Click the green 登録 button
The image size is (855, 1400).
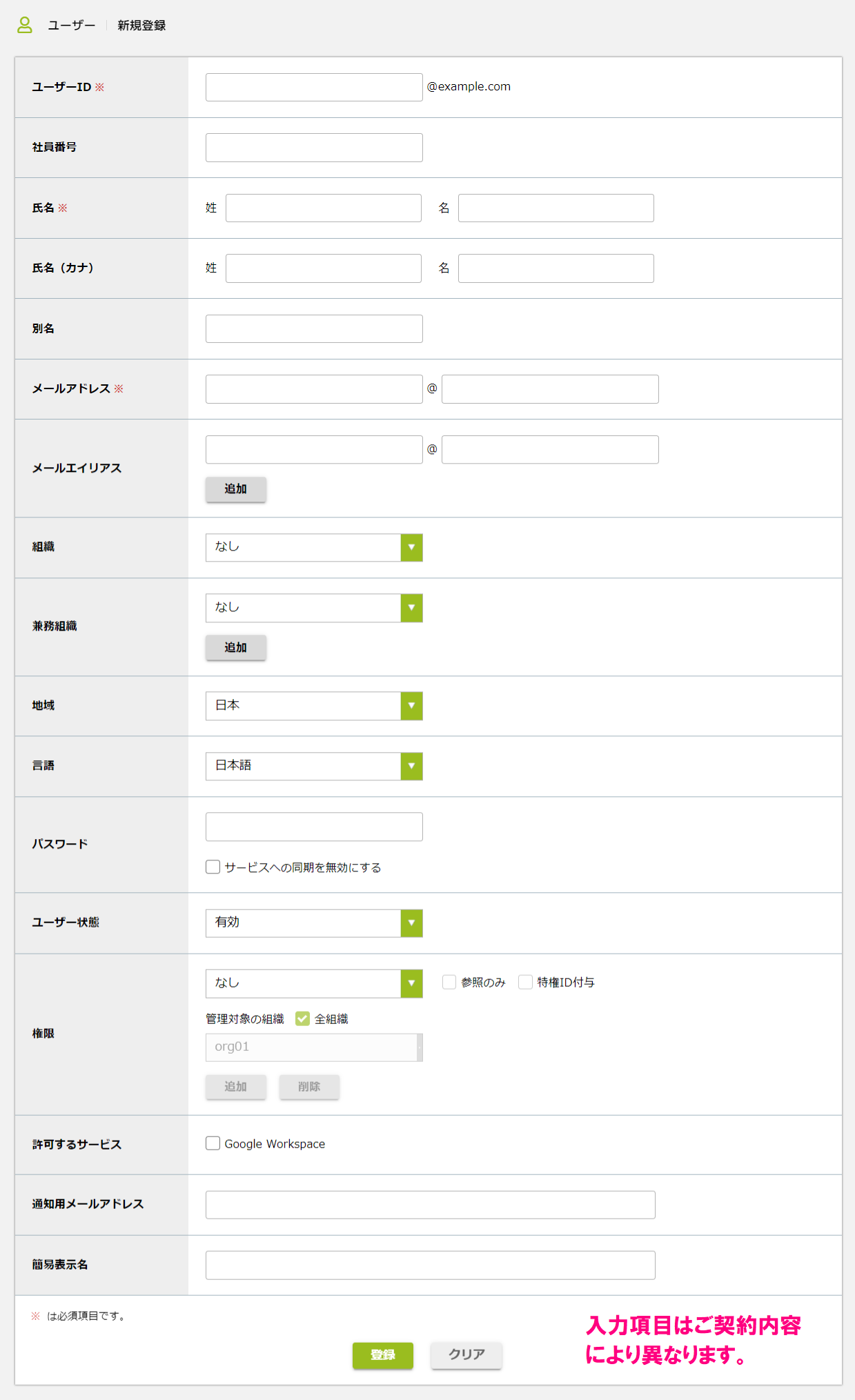click(x=383, y=1355)
